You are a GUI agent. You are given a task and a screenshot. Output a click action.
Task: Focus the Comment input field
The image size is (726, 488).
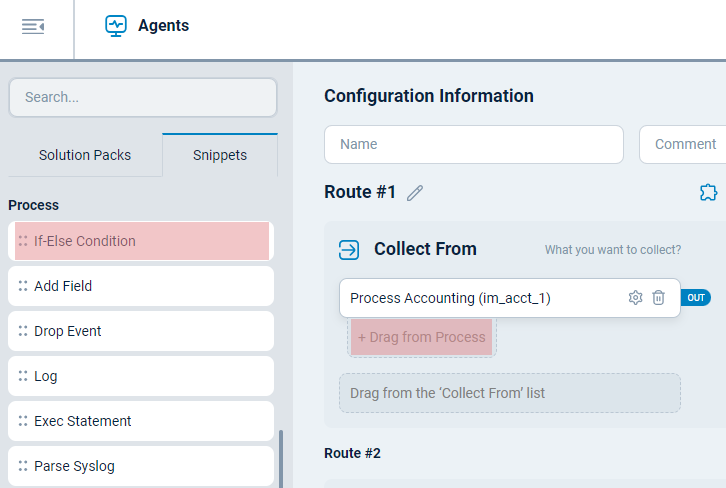(x=684, y=144)
